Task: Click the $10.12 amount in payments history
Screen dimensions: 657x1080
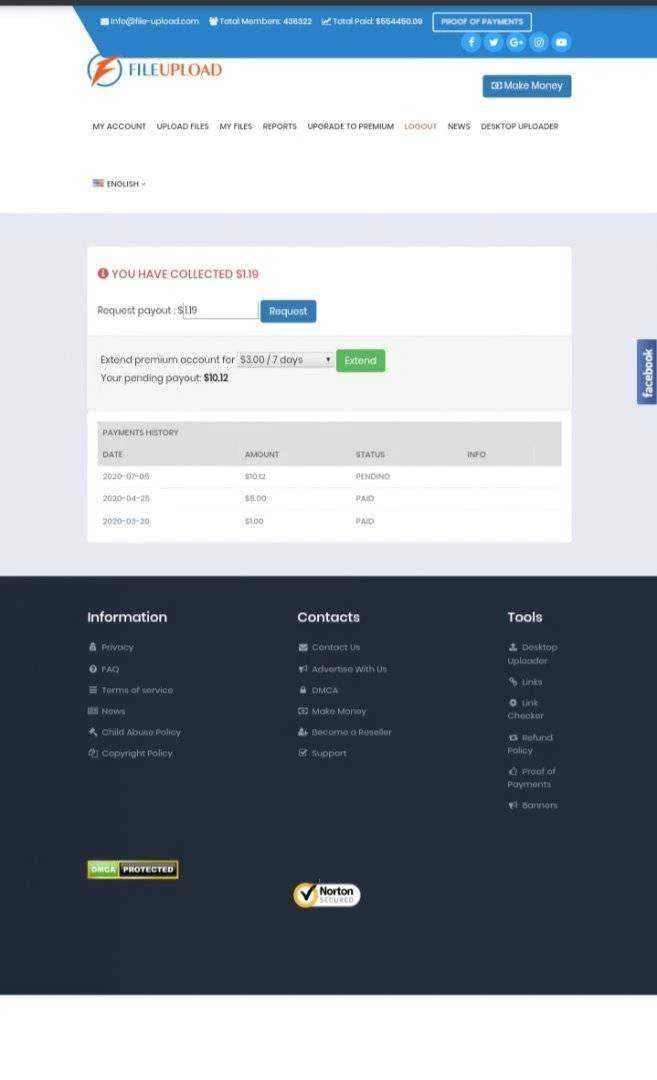Action: point(256,477)
